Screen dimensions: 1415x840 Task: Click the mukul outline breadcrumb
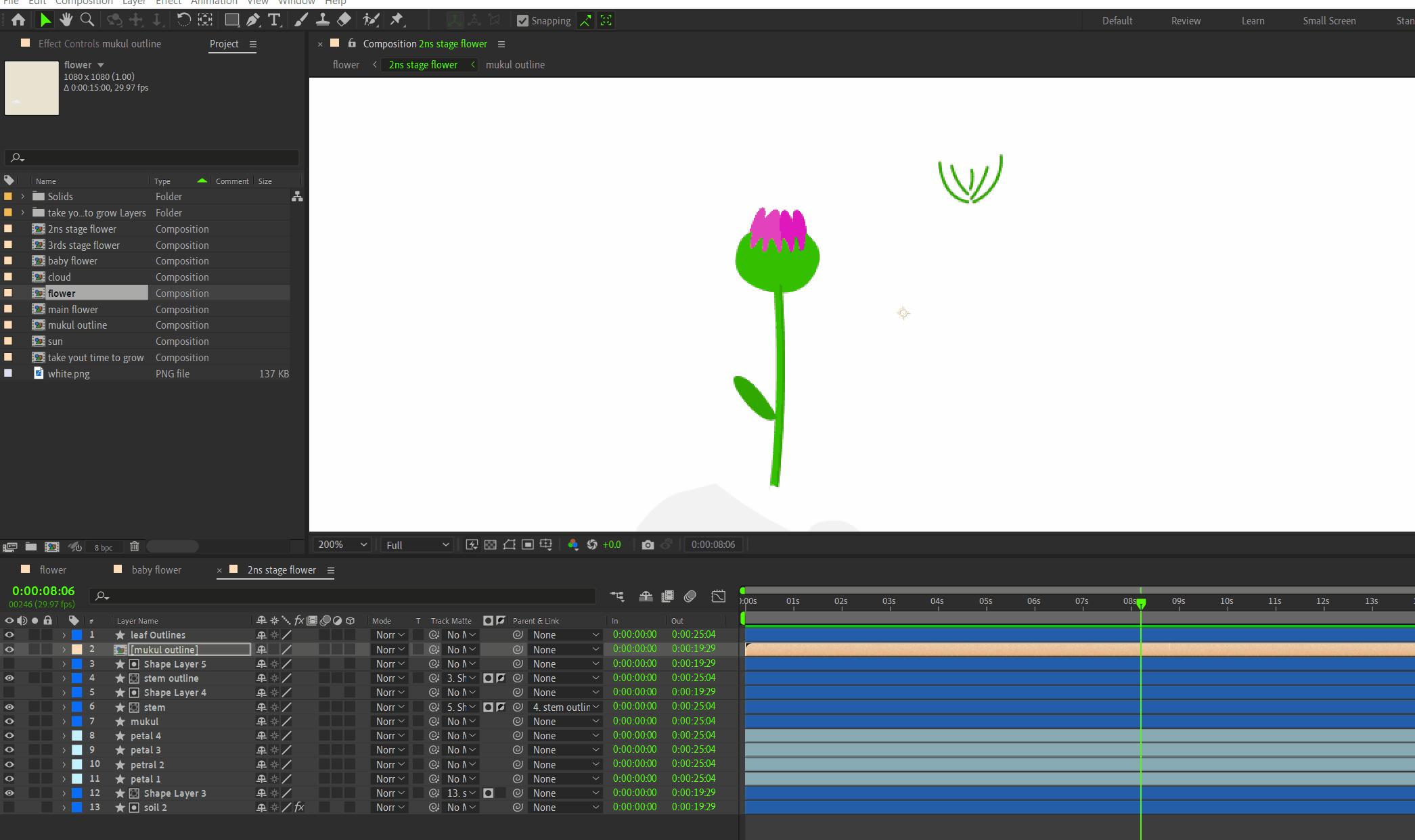pyautogui.click(x=515, y=65)
